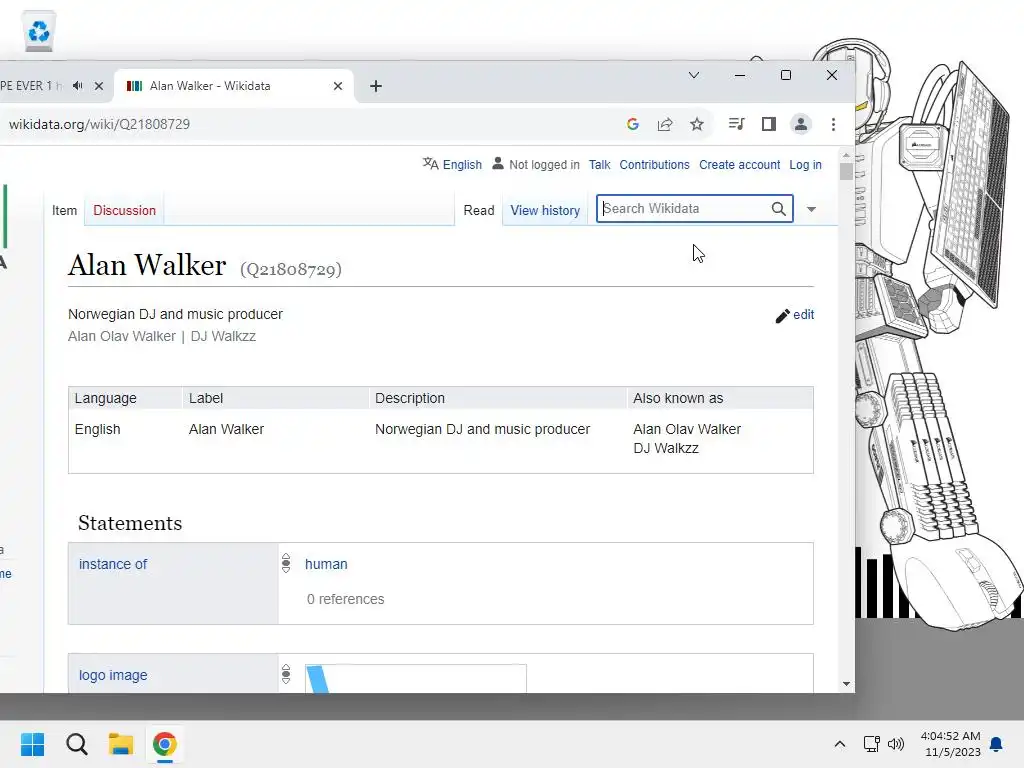Open the human value link

(x=326, y=564)
